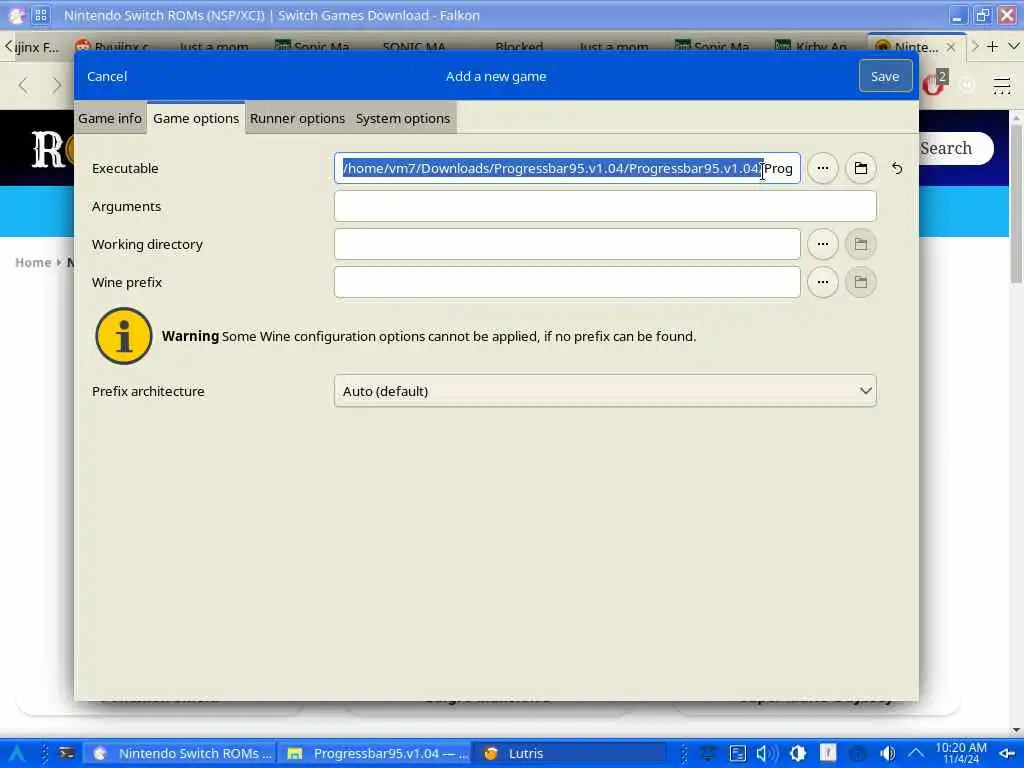Click the ad blocker icon with badge 2
The height and width of the screenshot is (768, 1024).
(x=935, y=84)
